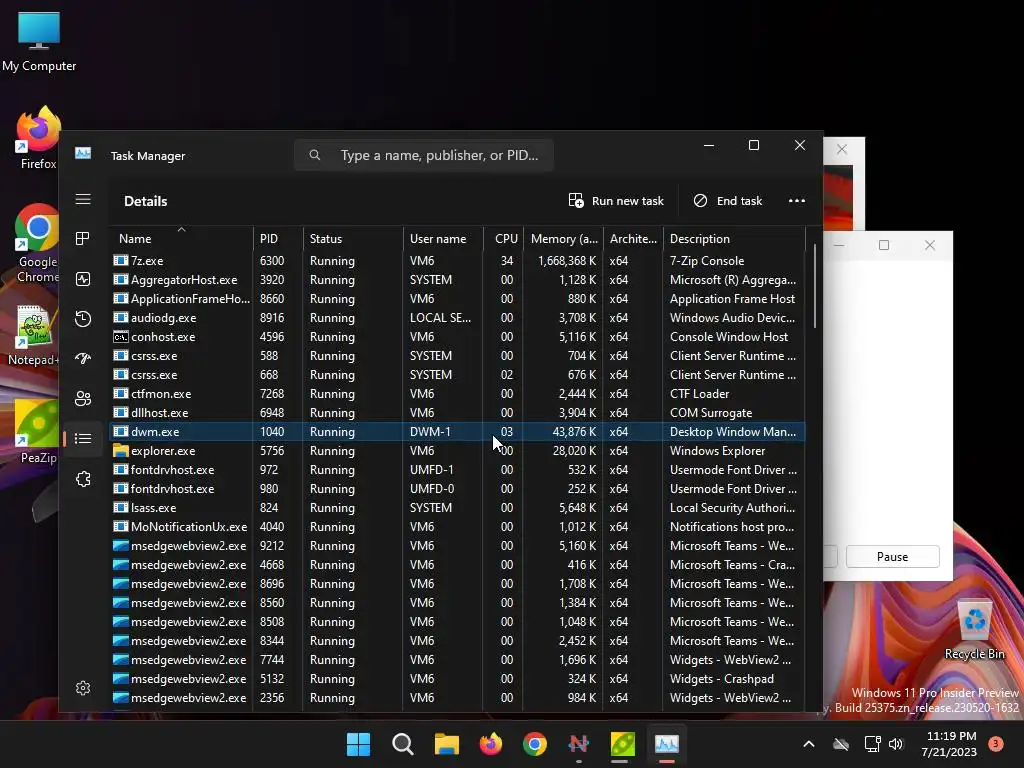
Task: Open the PeaZip desktop shortcut
Action: (x=37, y=432)
